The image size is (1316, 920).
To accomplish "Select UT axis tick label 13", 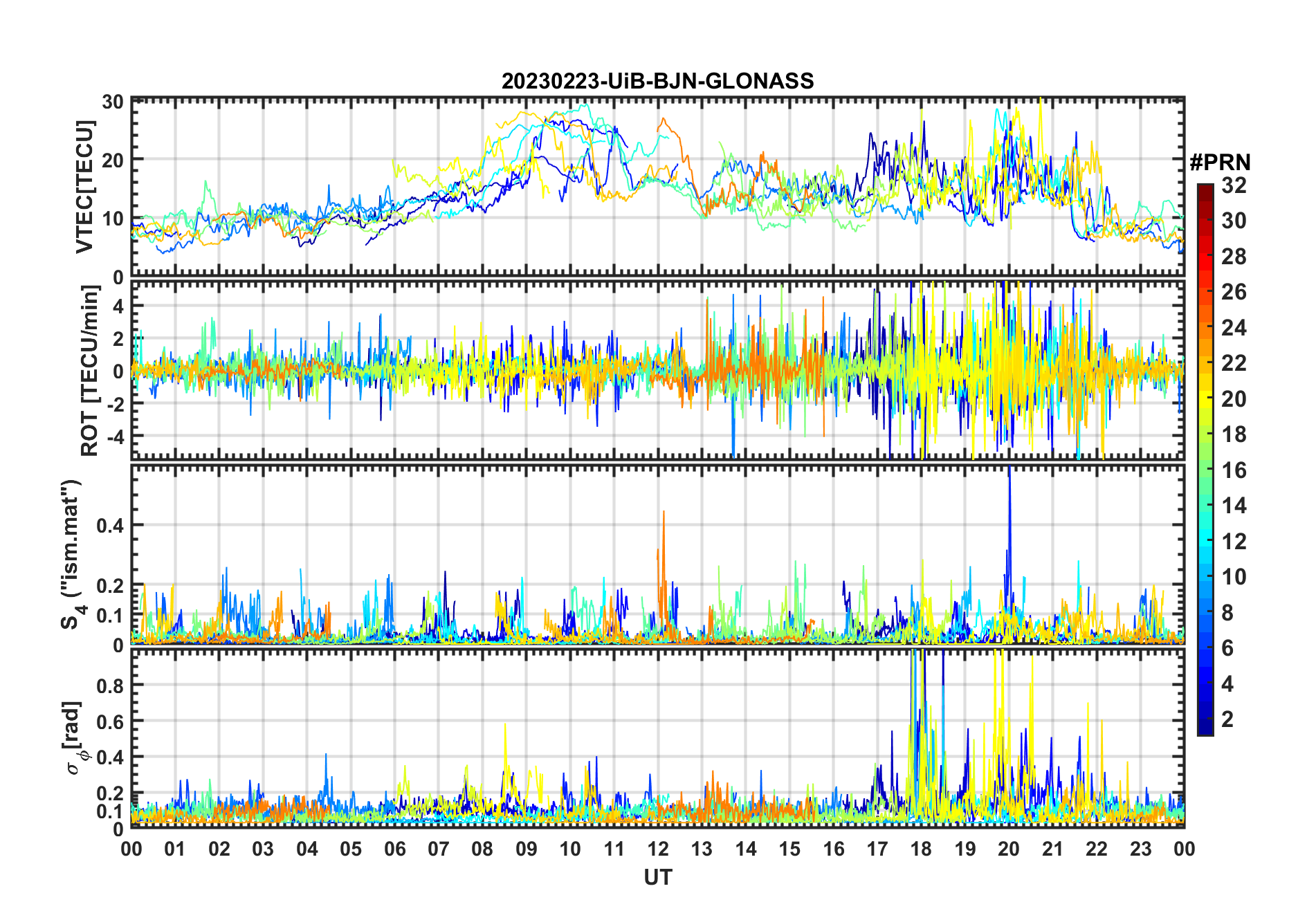I will pyautogui.click(x=702, y=849).
